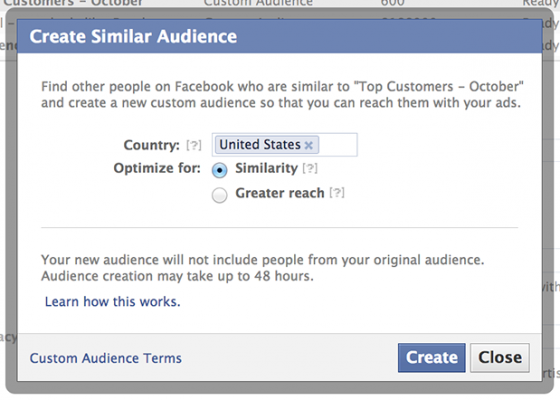Remove the United States country tag
This screenshot has height=400, width=560.
(309, 145)
